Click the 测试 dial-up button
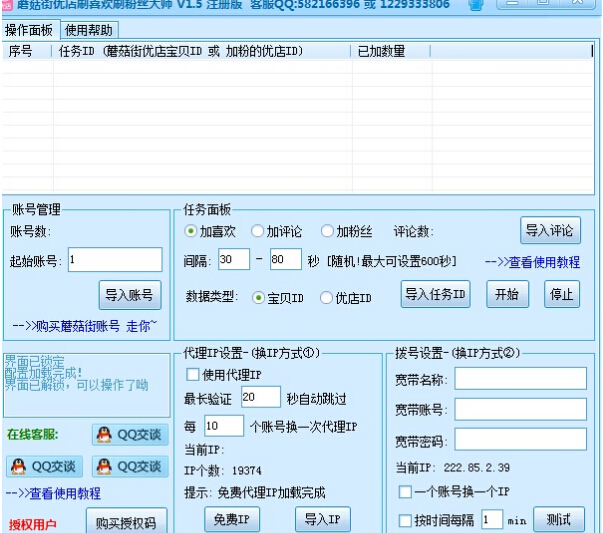Image resolution: width=603 pixels, height=533 pixels. 559,520
